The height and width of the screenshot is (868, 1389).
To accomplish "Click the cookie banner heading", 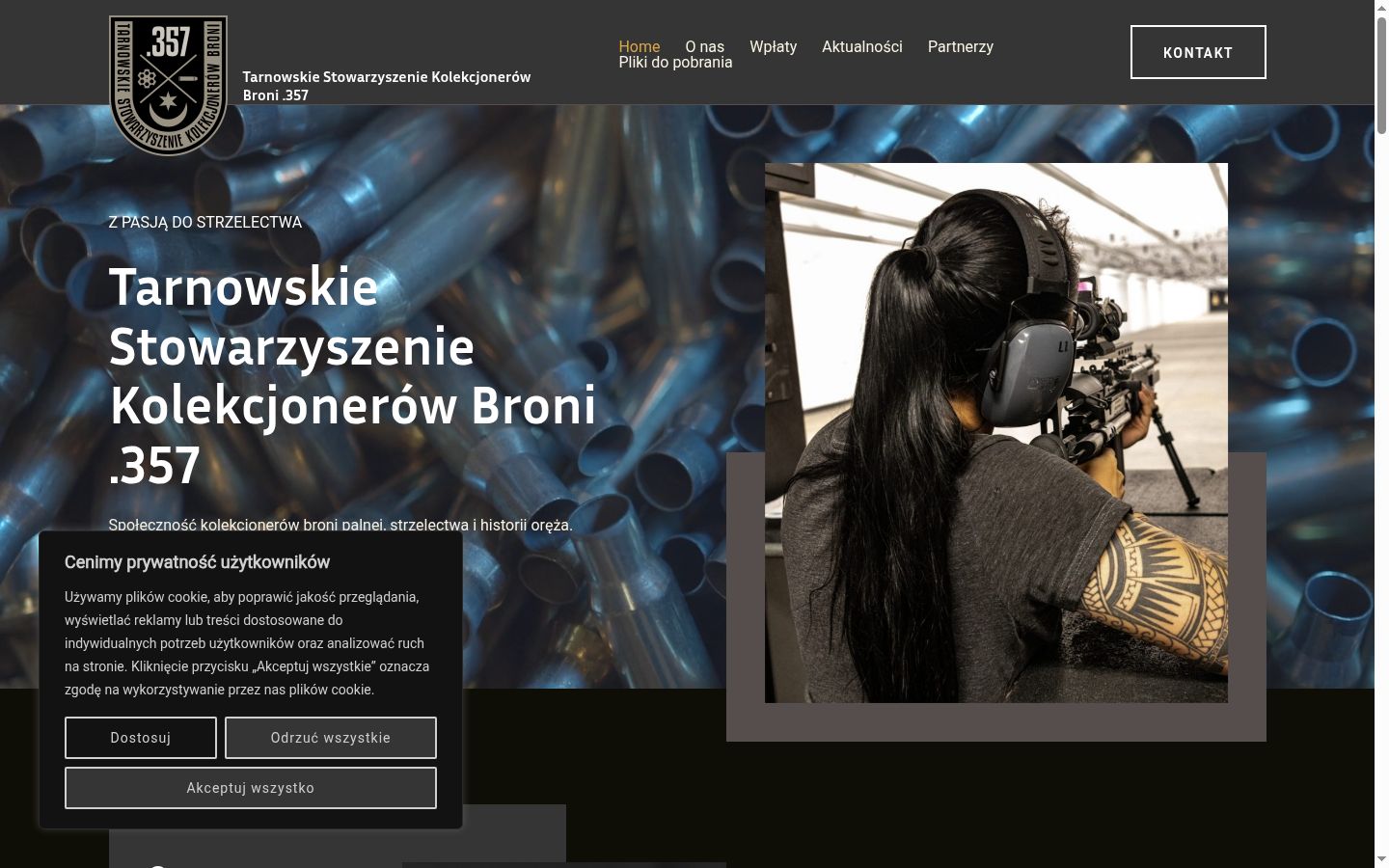I will [197, 562].
